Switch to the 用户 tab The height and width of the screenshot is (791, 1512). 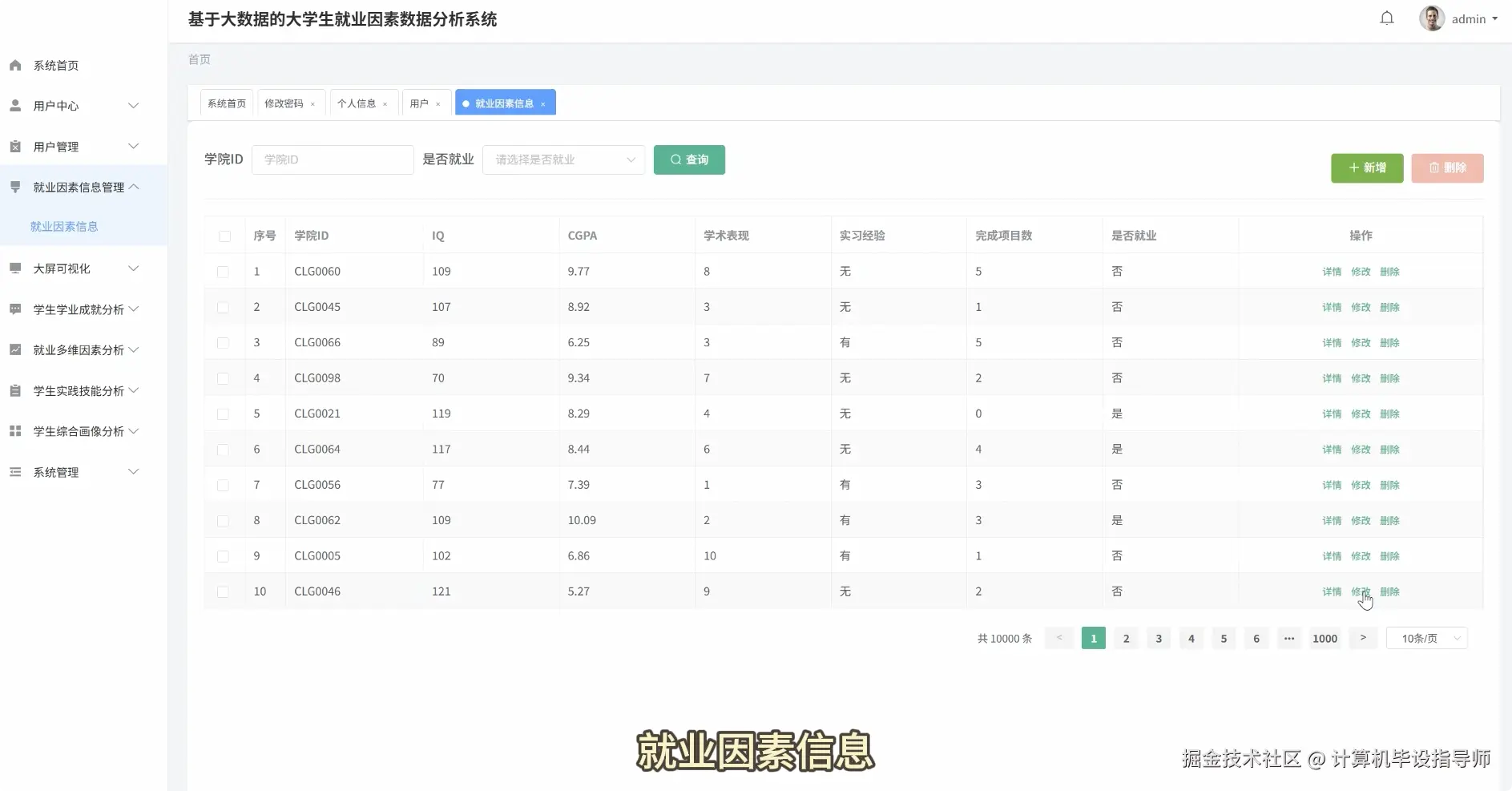[x=419, y=103]
